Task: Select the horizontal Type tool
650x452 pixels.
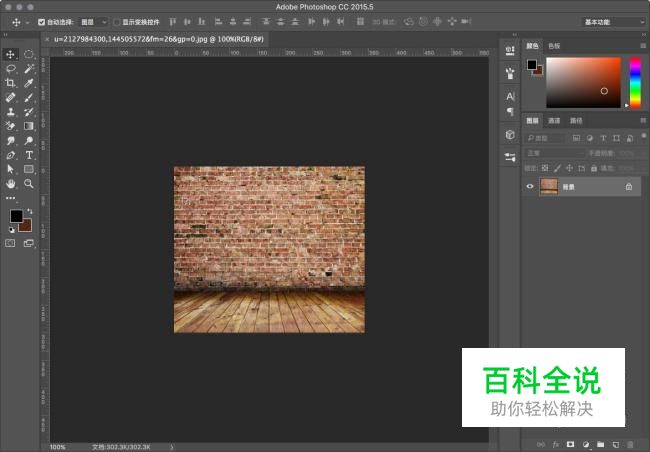Action: (29, 155)
